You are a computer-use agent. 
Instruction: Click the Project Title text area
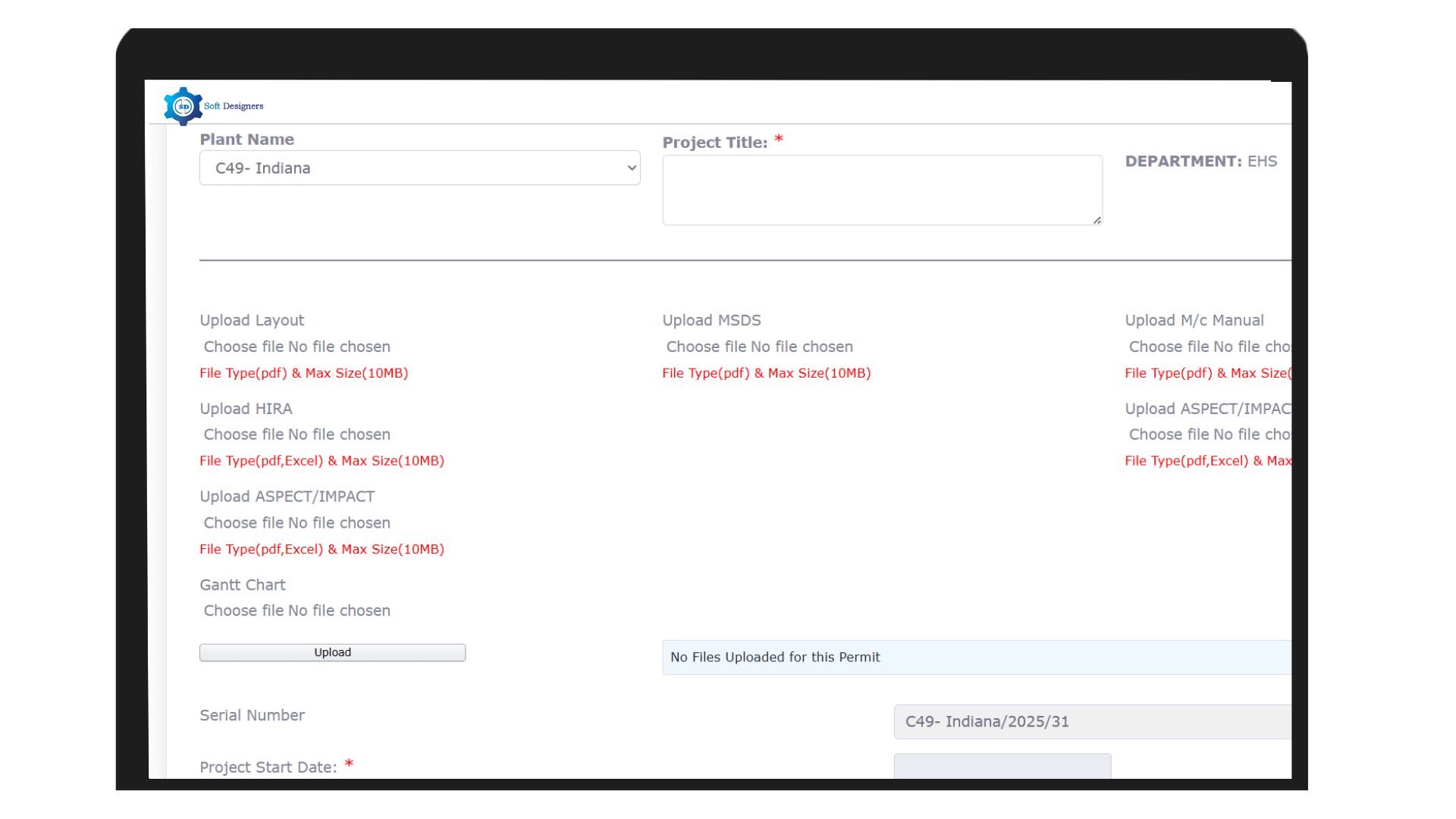click(x=882, y=188)
